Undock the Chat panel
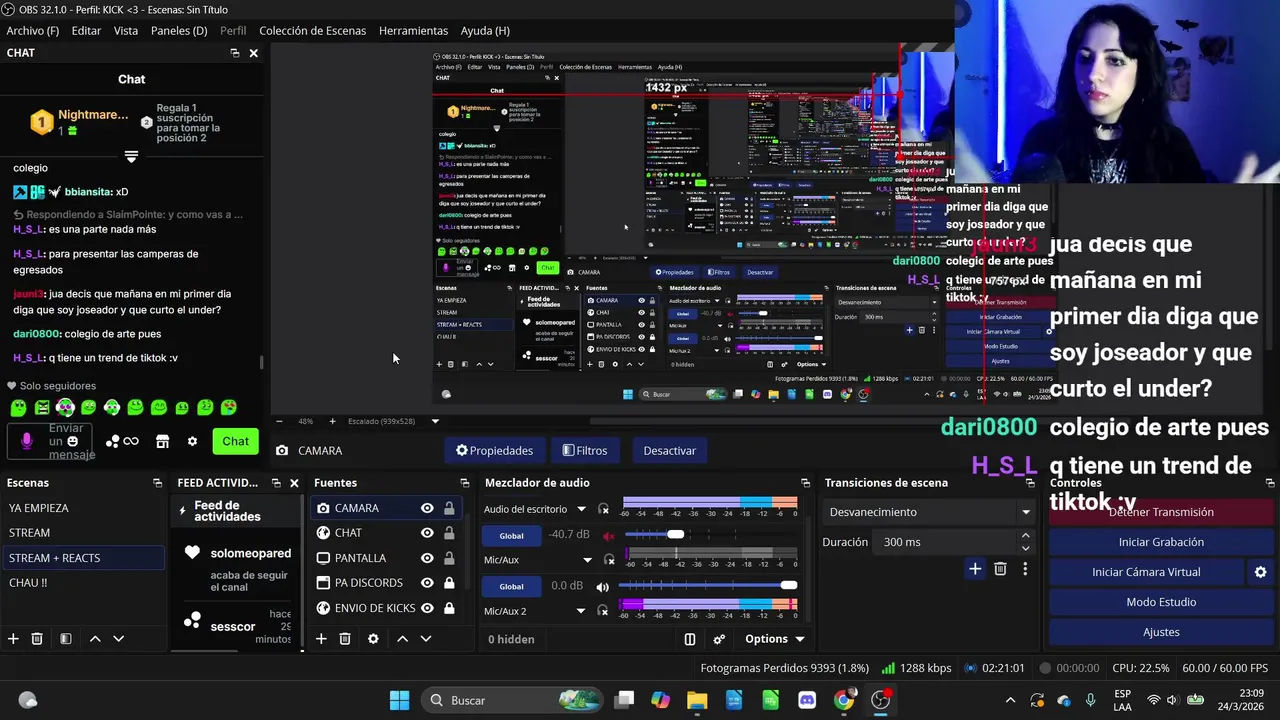Screen dimensions: 1280x720 pos(235,53)
